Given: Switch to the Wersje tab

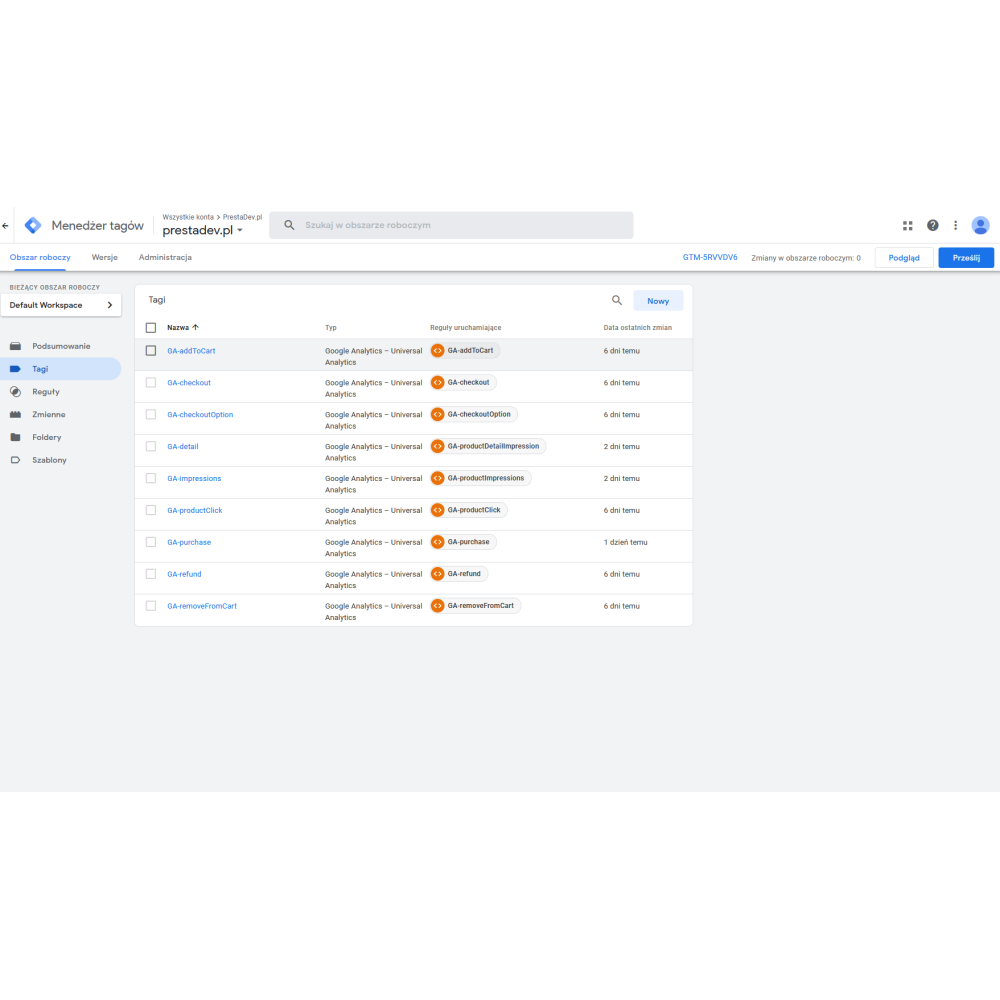Looking at the screenshot, I should pos(105,258).
